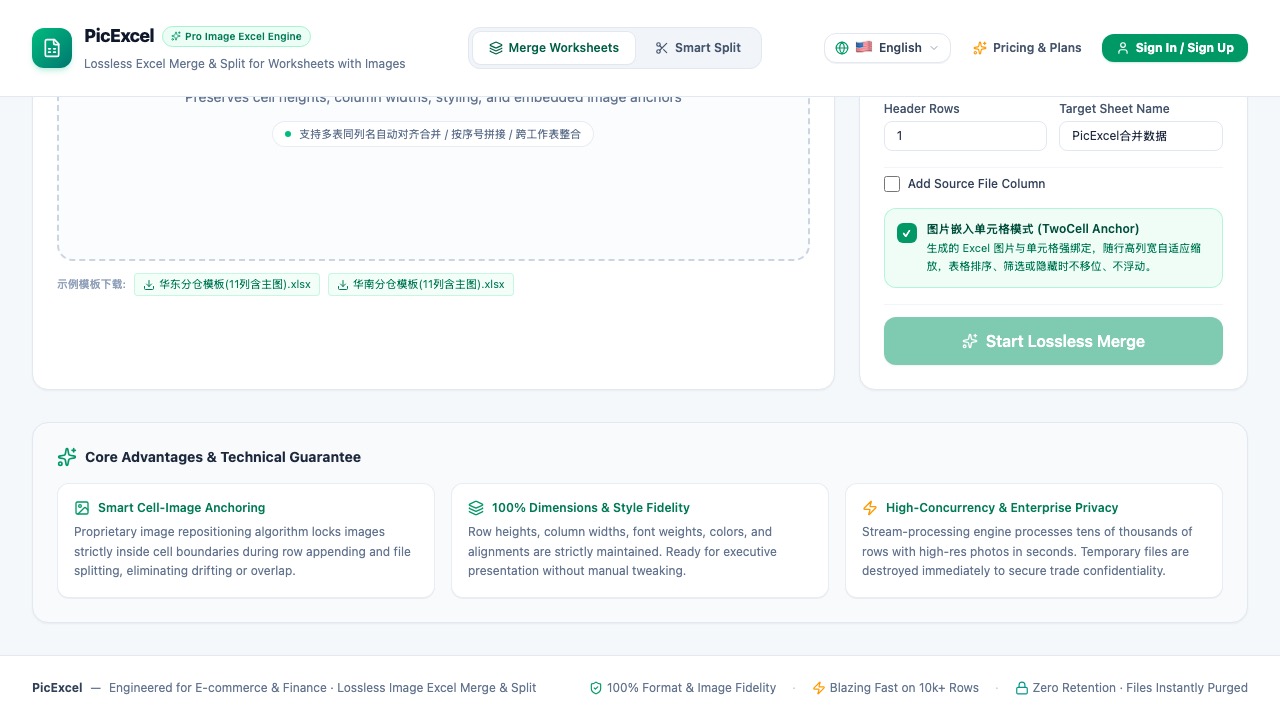1280x720 pixels.
Task: Click the US flag icon
Action: tap(864, 47)
